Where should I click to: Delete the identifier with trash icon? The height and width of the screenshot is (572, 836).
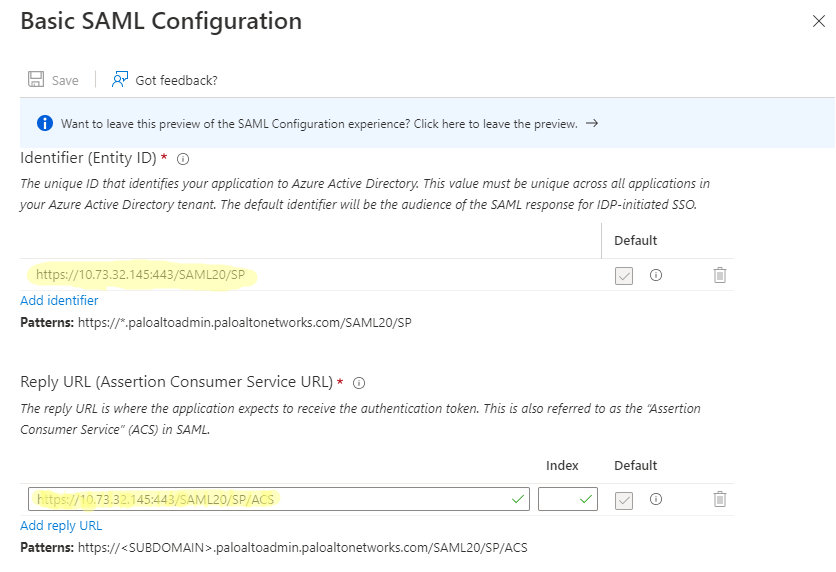tap(719, 275)
